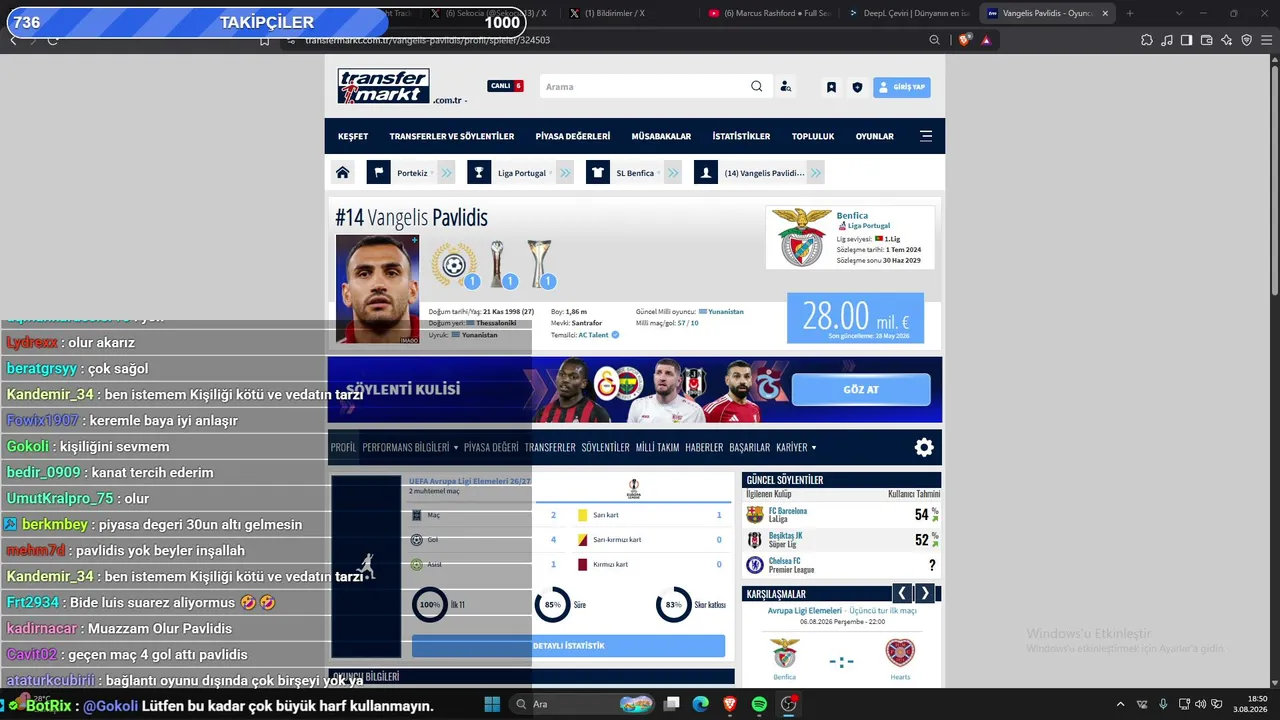1280x720 pixels.
Task: Click the Windows Start button on taskbar
Action: click(492, 704)
